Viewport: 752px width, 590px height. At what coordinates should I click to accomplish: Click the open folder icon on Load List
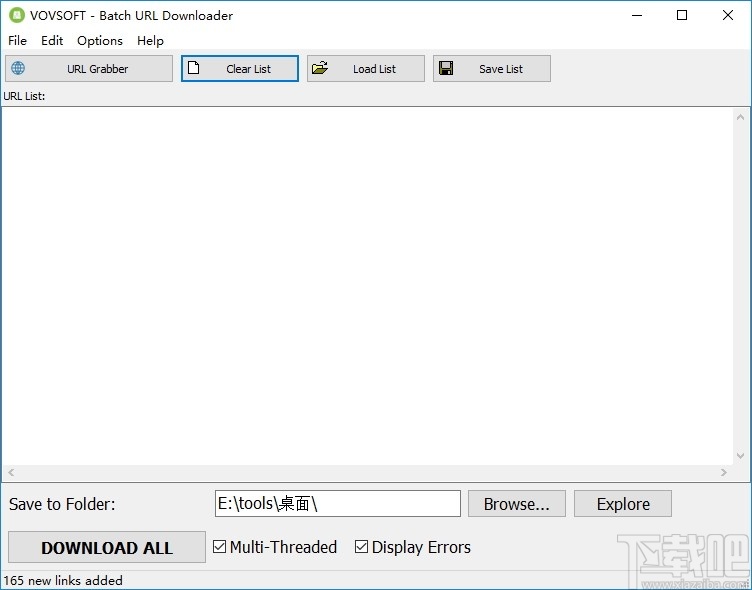pyautogui.click(x=320, y=68)
